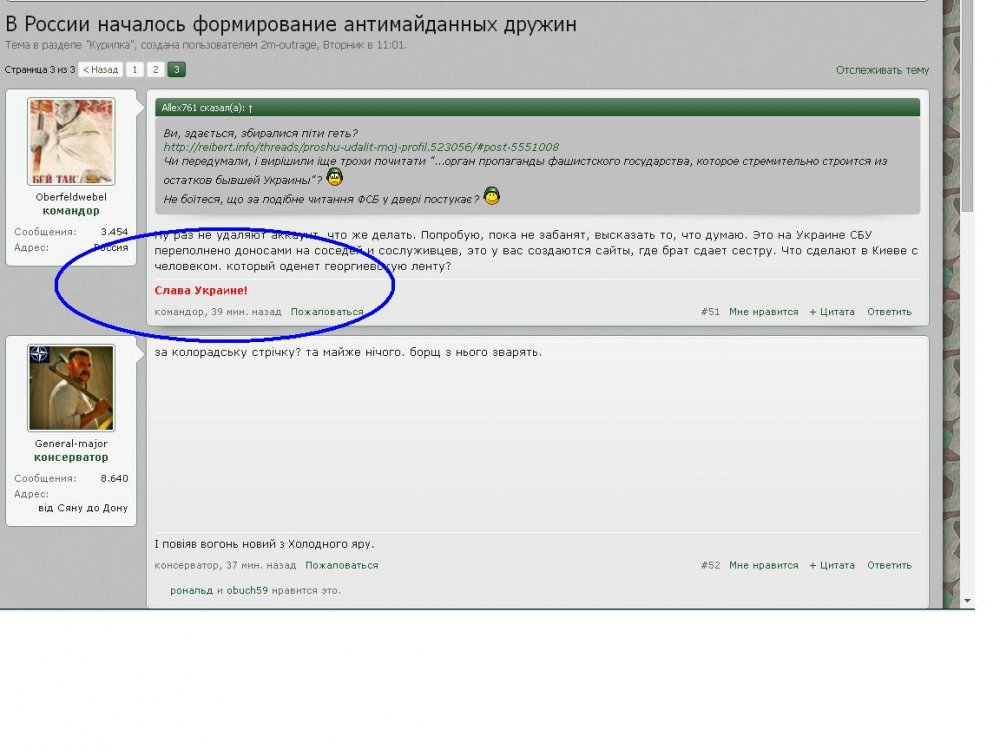Click the first helmet smiley in the quote
1000x750 pixels.
(334, 177)
